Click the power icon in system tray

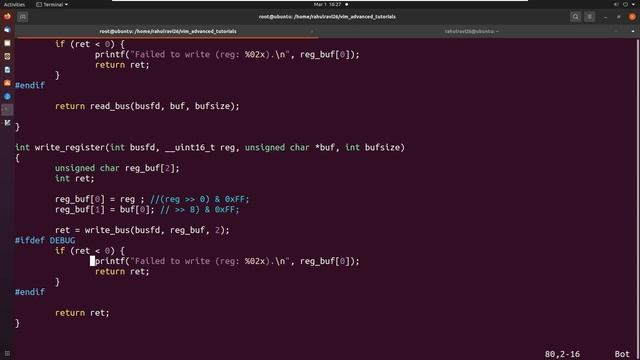coord(625,4)
